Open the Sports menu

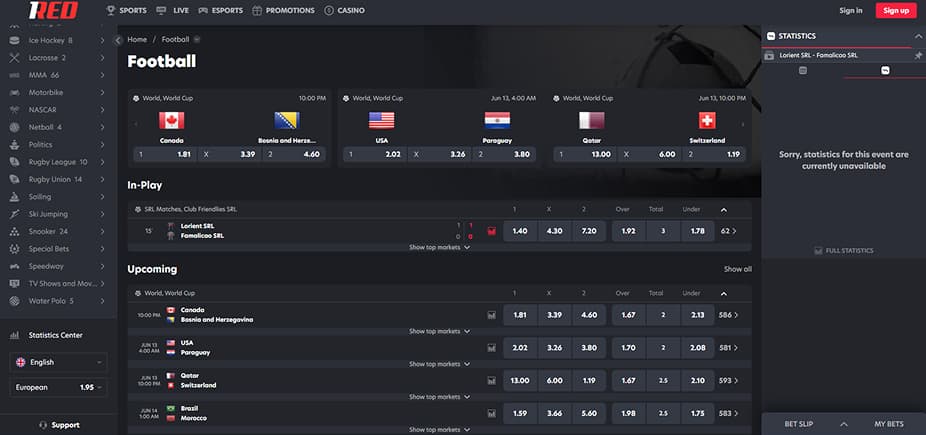click(126, 11)
